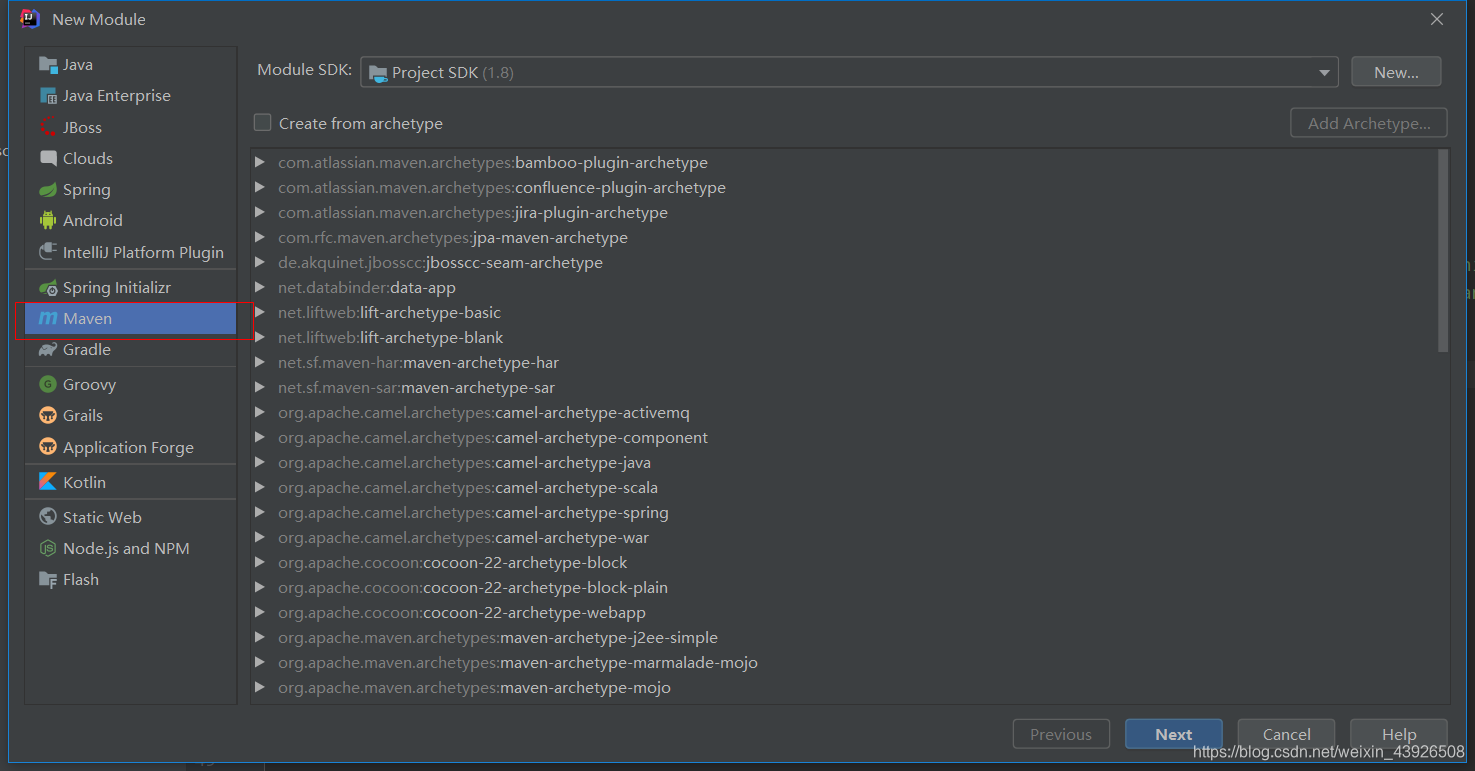This screenshot has width=1475, height=771.
Task: Select camel-archetype-scala row
Action: tap(844, 487)
